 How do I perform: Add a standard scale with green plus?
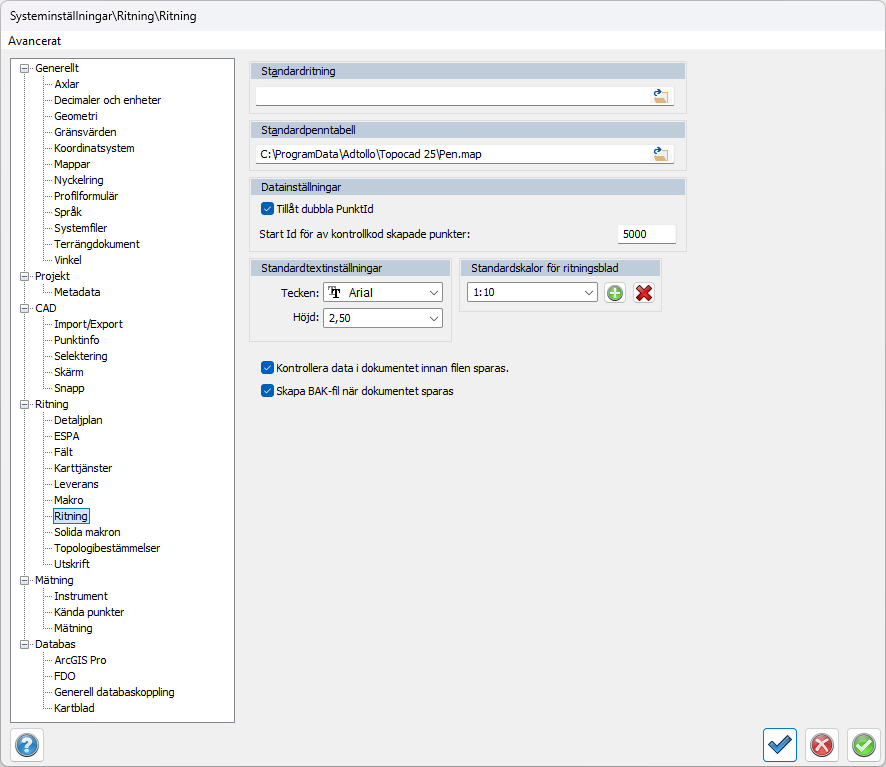pos(615,293)
